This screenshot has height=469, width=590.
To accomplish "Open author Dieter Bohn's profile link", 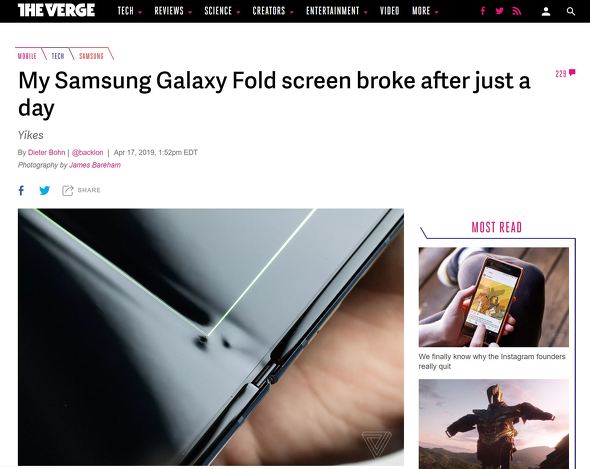I will [46, 152].
